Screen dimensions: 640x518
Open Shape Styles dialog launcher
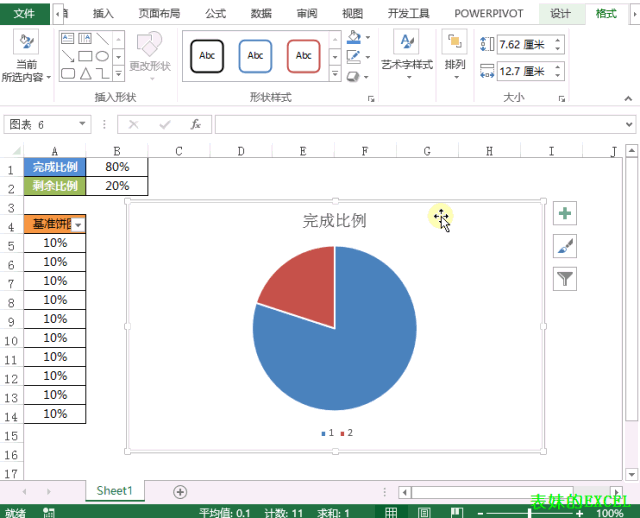(x=371, y=99)
